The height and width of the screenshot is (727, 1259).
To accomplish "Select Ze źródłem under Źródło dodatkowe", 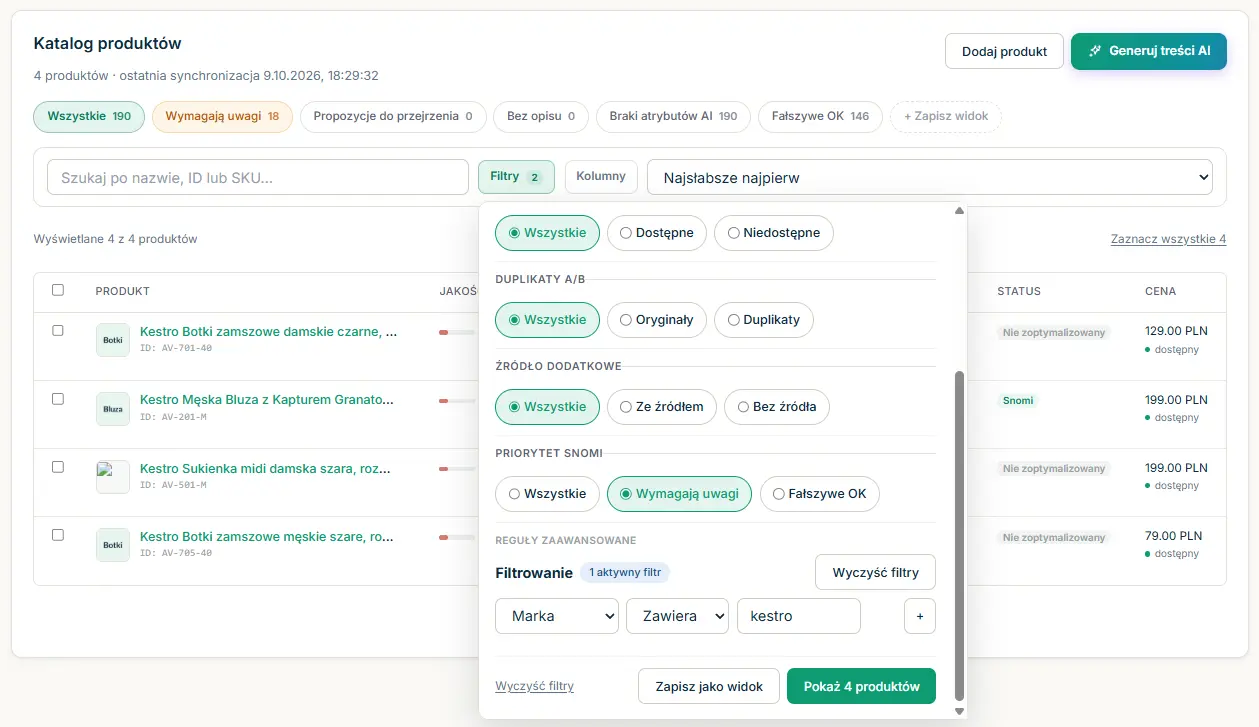I will coord(662,407).
